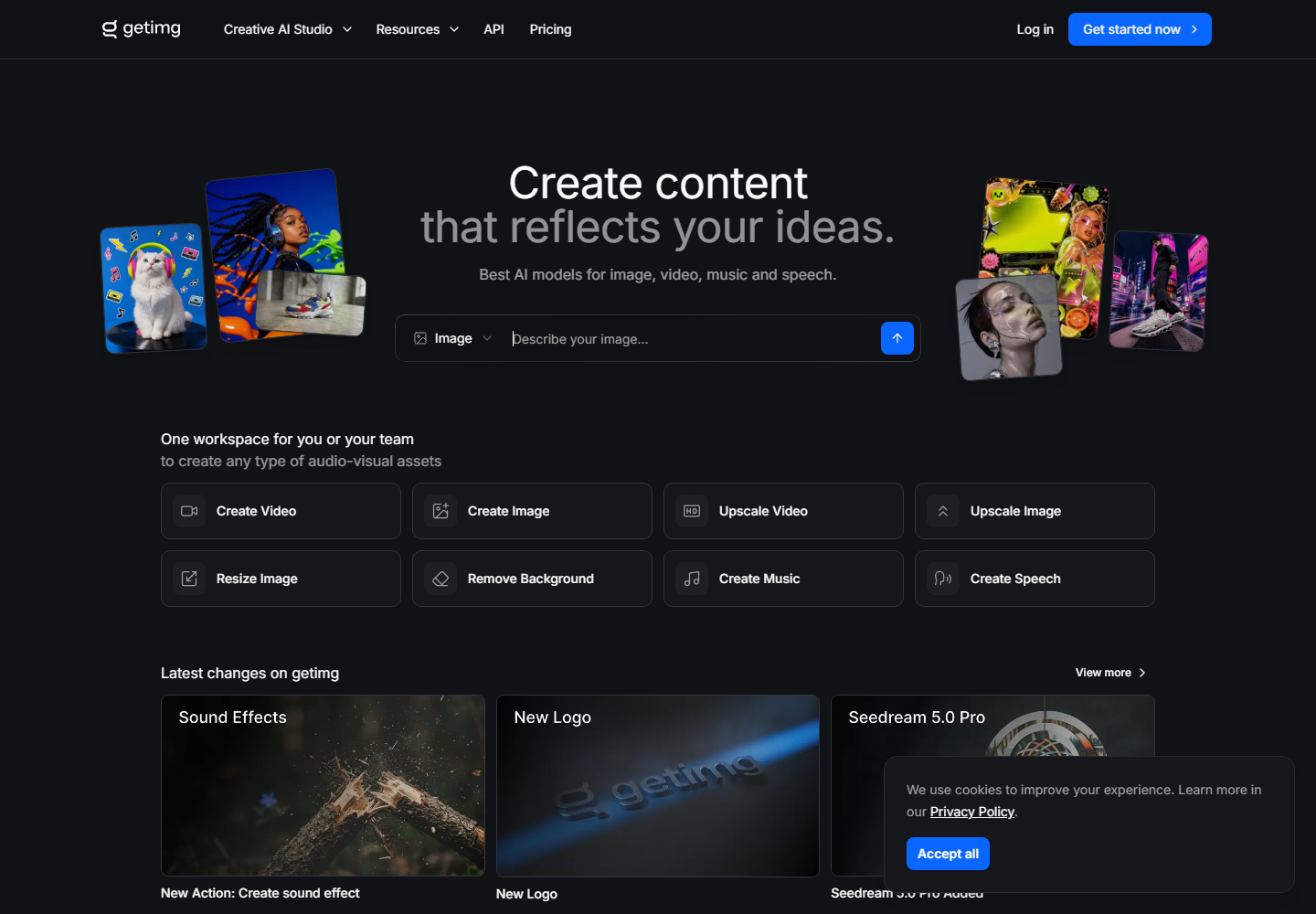1316x914 pixels.
Task: Go to the API page
Action: (493, 29)
